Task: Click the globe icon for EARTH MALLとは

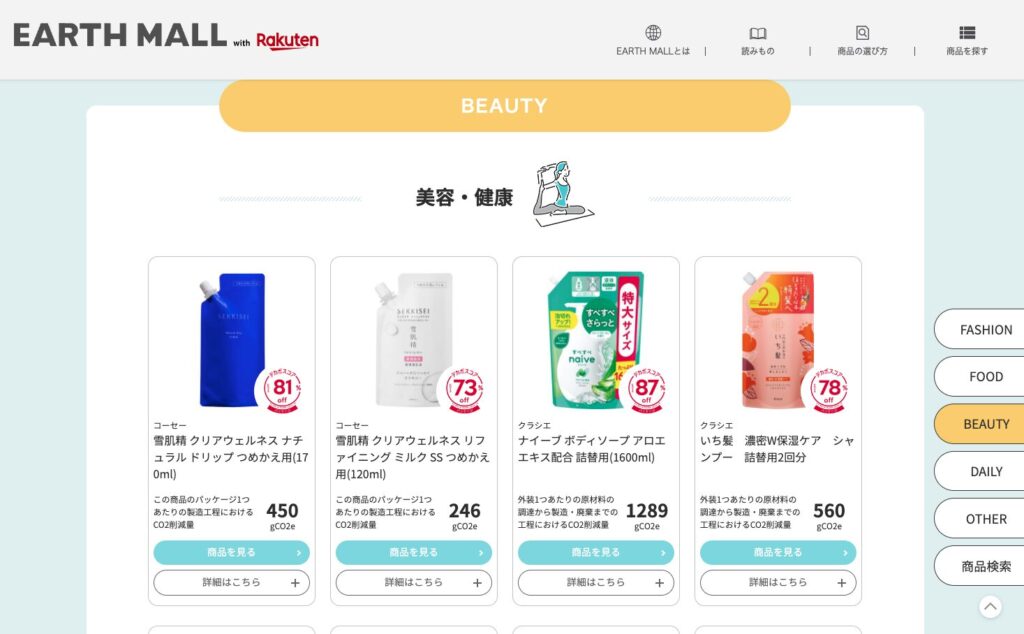Action: pyautogui.click(x=653, y=33)
